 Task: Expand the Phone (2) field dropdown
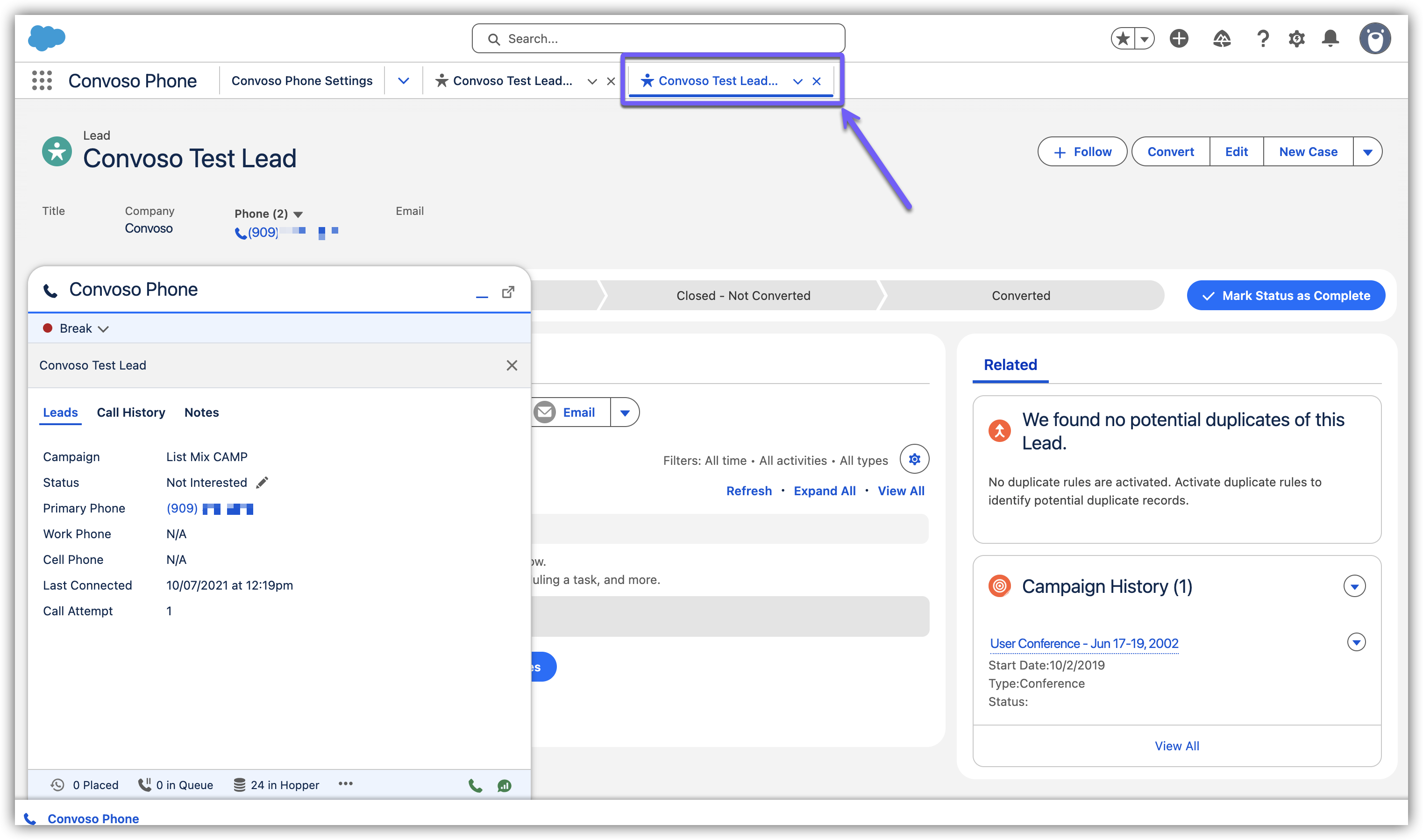(x=299, y=214)
